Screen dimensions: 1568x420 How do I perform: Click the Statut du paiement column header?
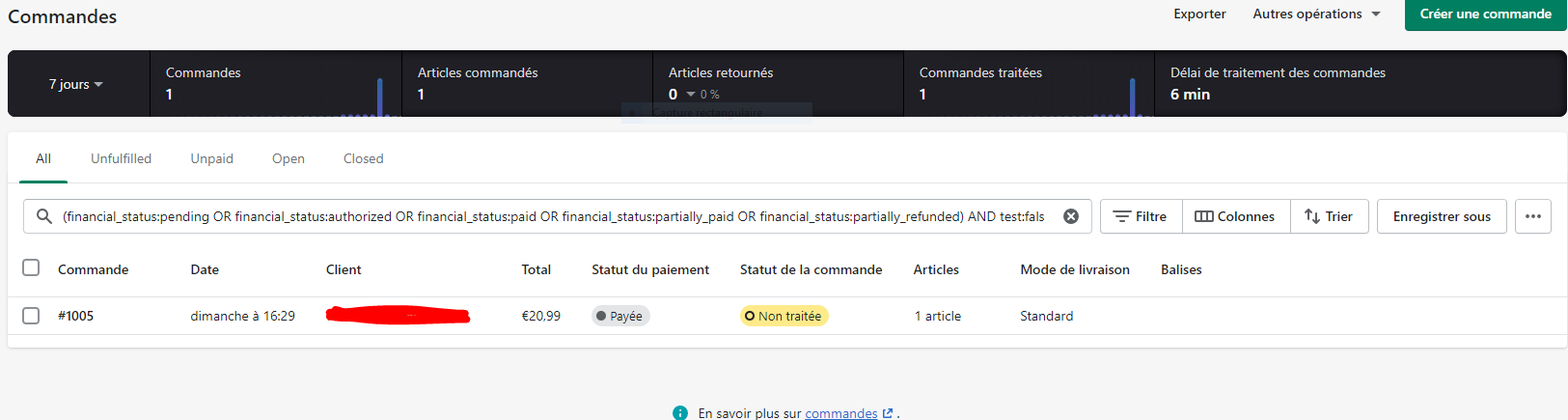[650, 269]
